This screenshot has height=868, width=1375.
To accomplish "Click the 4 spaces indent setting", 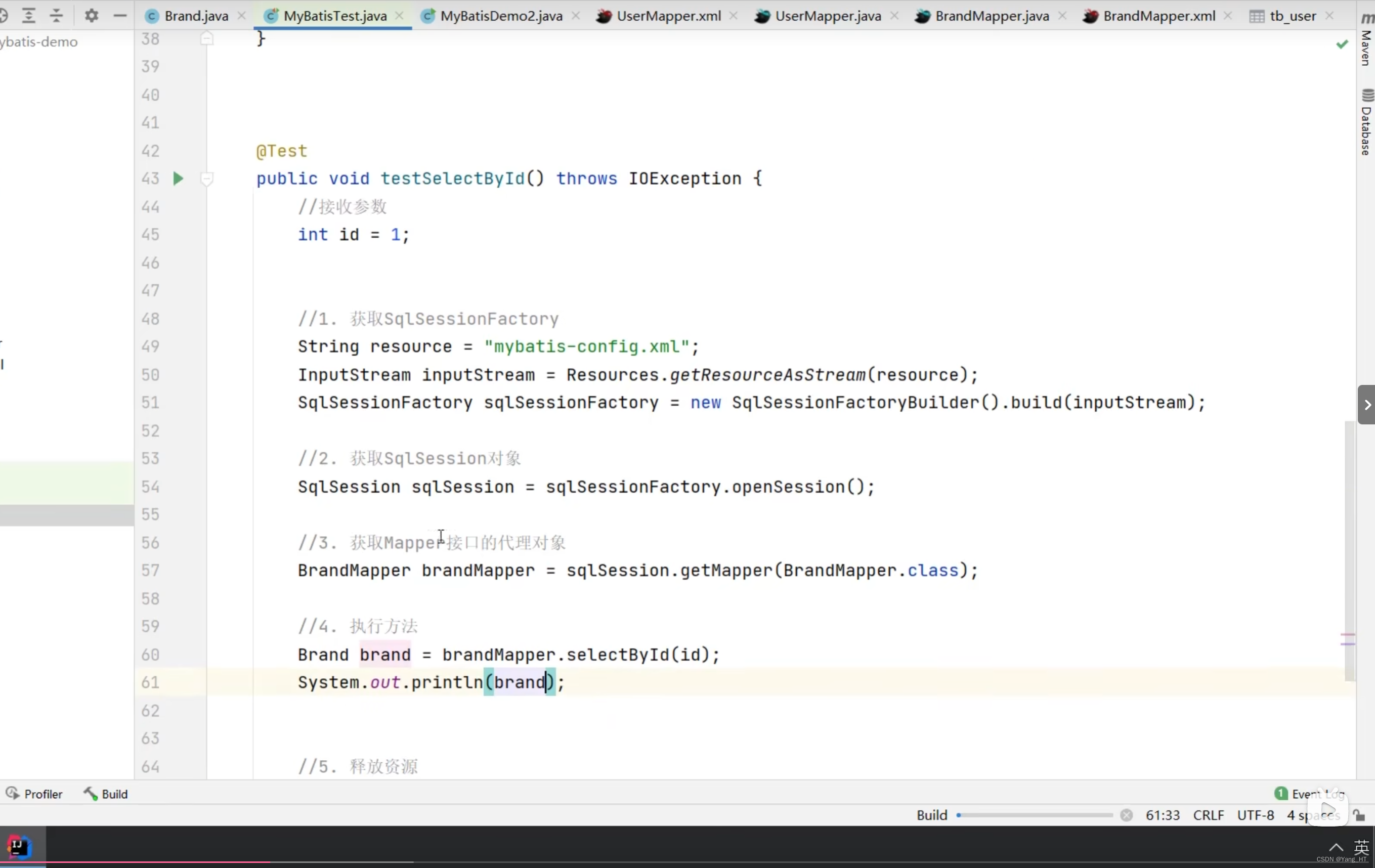I will pyautogui.click(x=1313, y=815).
